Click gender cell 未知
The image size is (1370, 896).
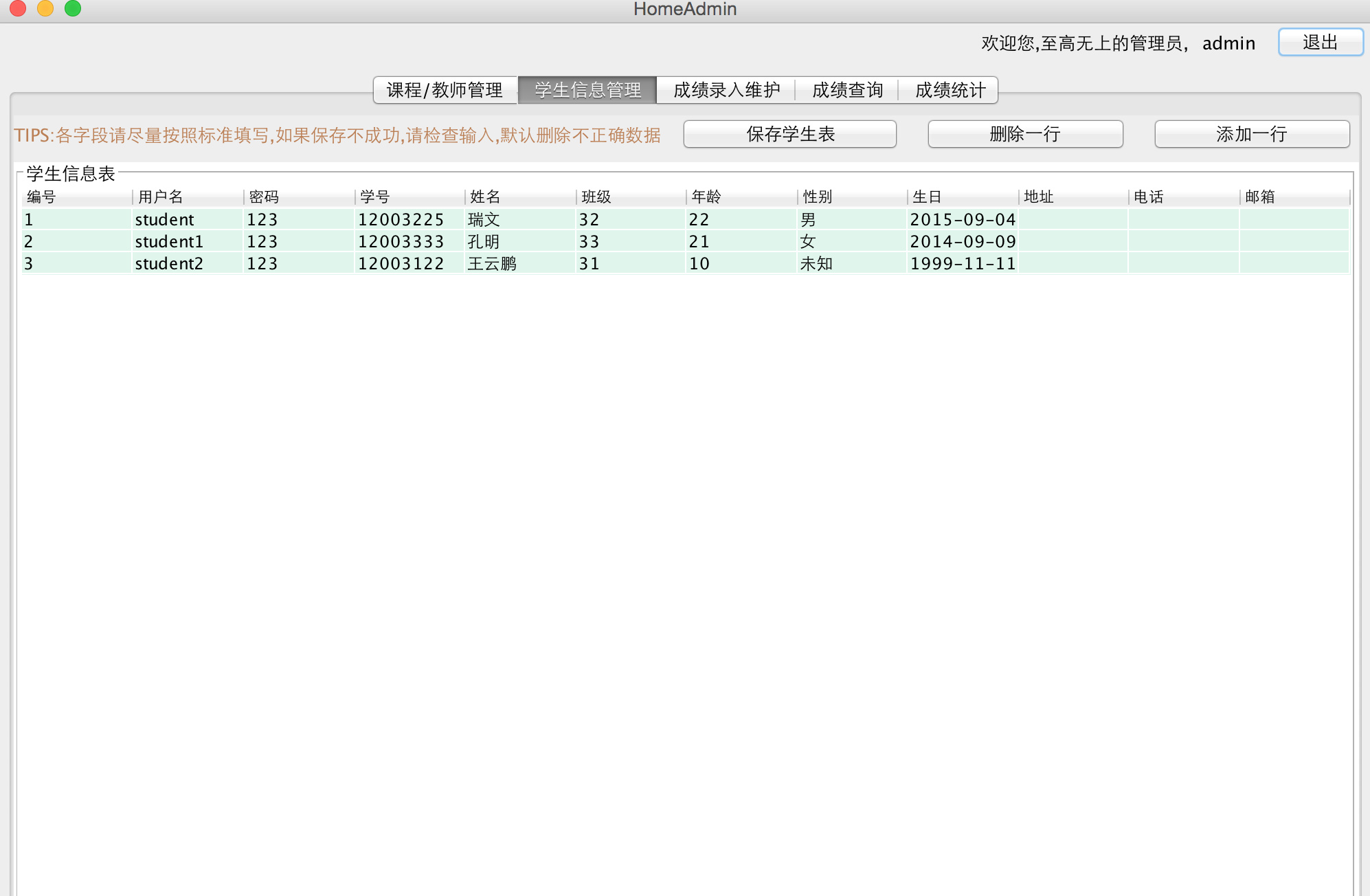click(816, 264)
